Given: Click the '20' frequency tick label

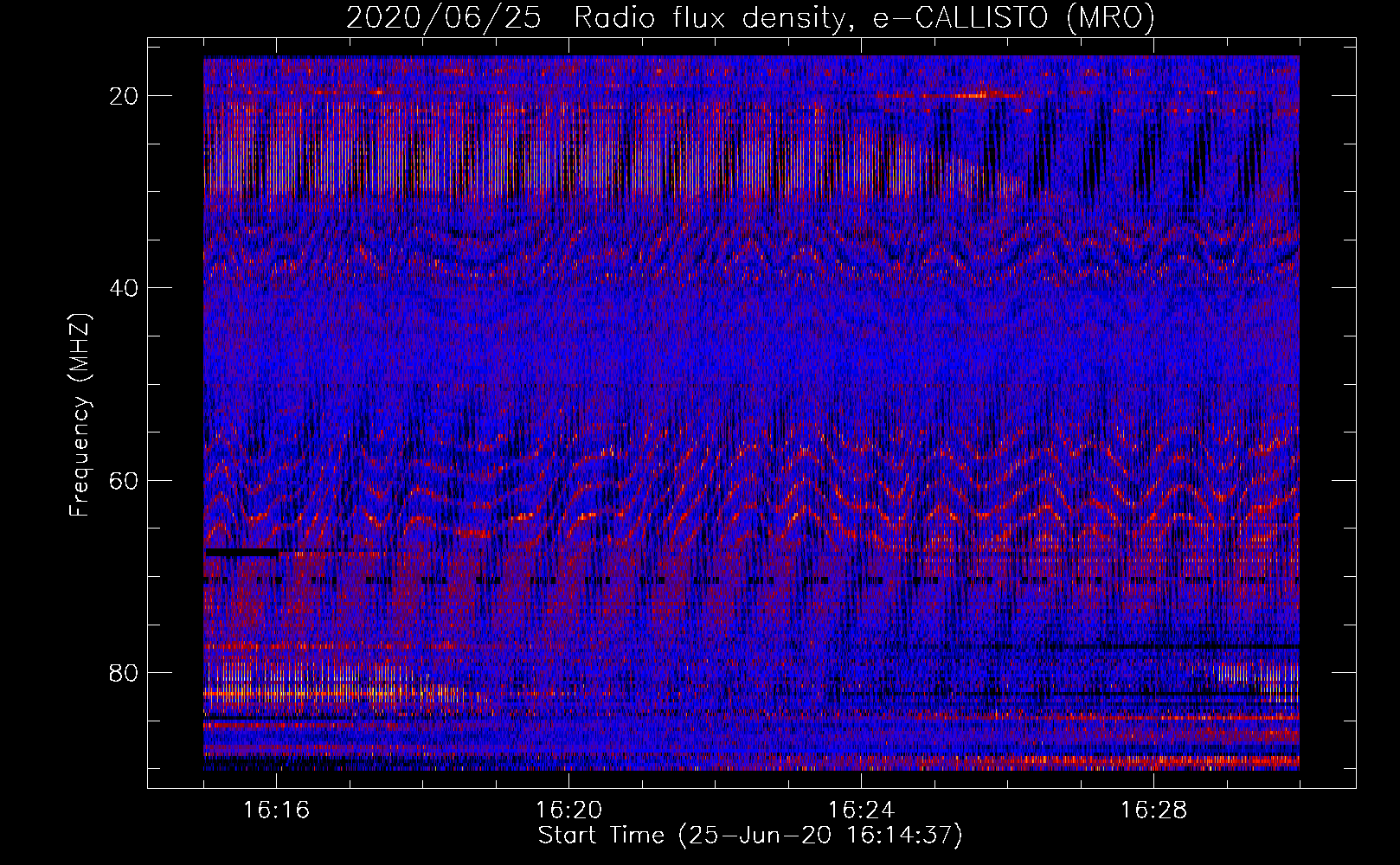Looking at the screenshot, I should coord(125,96).
